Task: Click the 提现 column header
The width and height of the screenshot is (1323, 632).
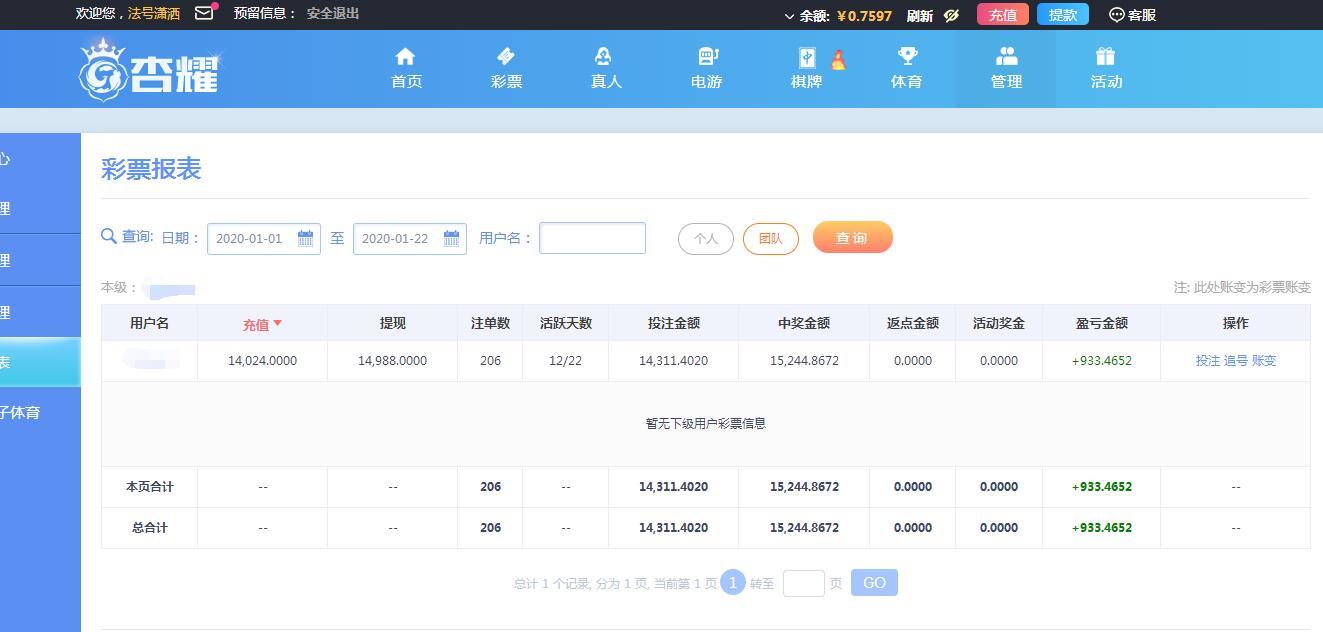Action: coord(393,323)
